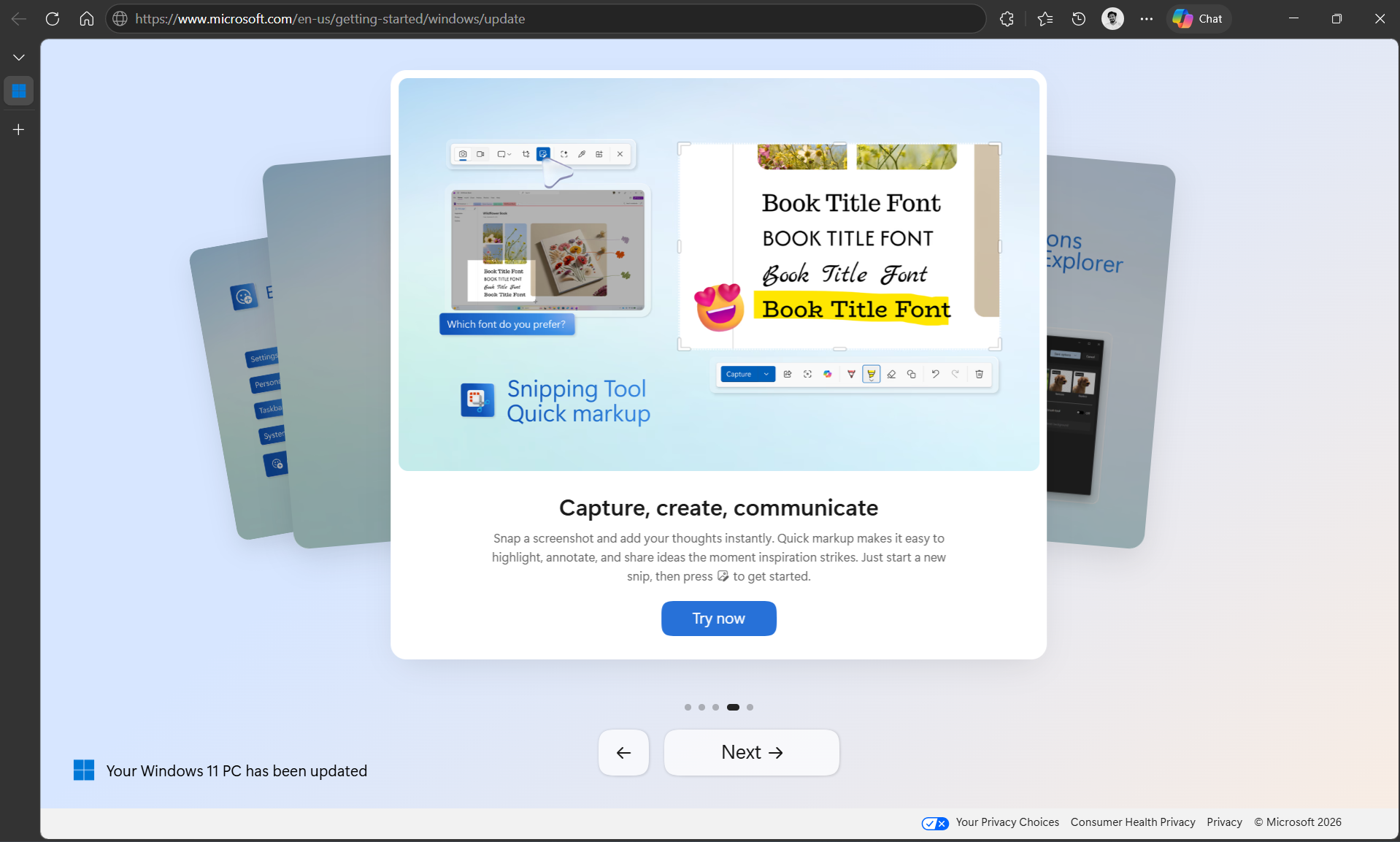Select the video recording mode in Snipping Tool toolbar
Viewport: 1400px width, 842px height.
(481, 154)
